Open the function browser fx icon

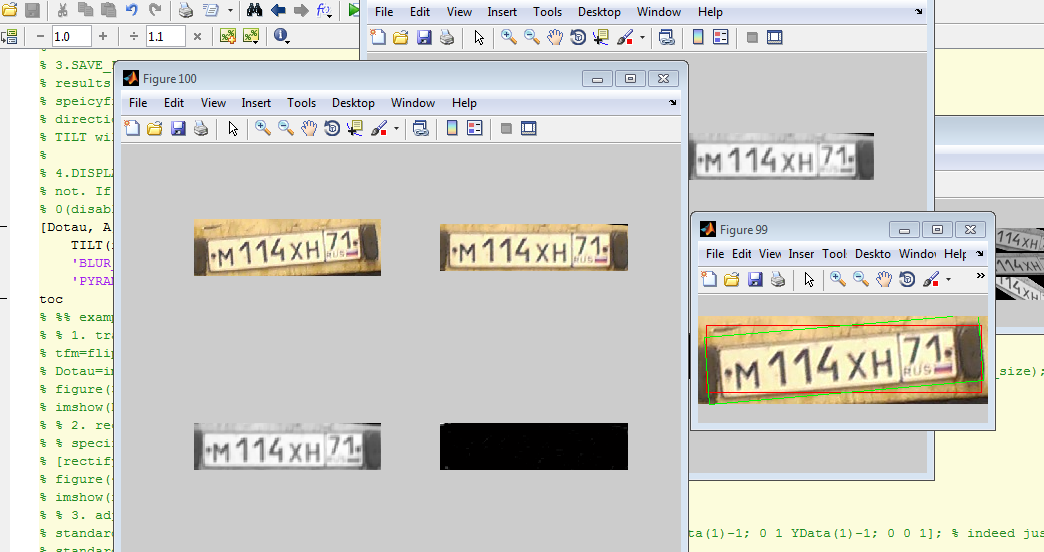pyautogui.click(x=324, y=10)
